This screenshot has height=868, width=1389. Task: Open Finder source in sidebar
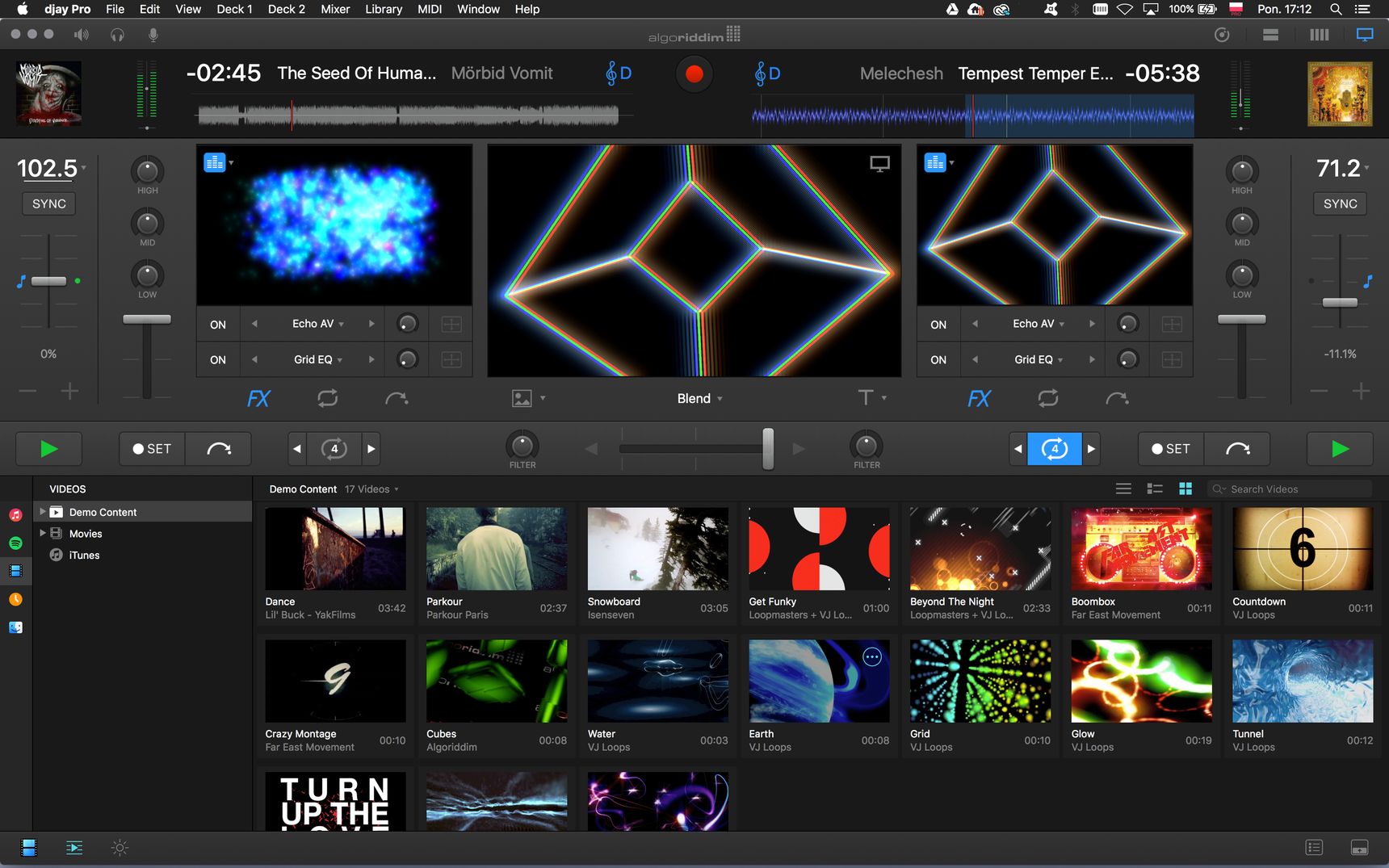tap(15, 627)
